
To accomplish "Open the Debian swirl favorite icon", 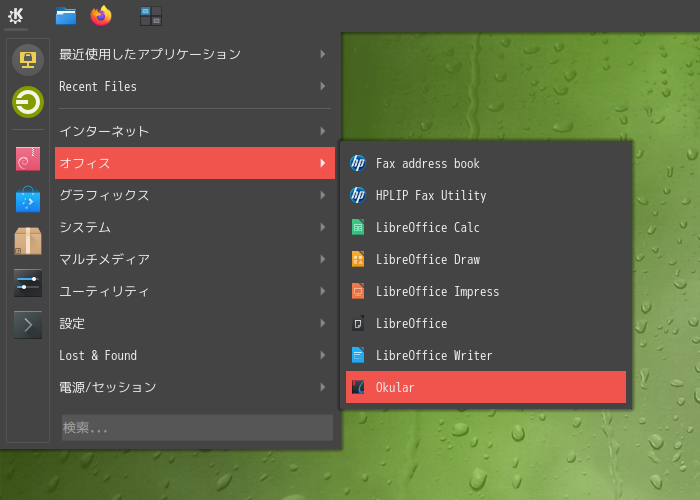I will click(x=28, y=159).
